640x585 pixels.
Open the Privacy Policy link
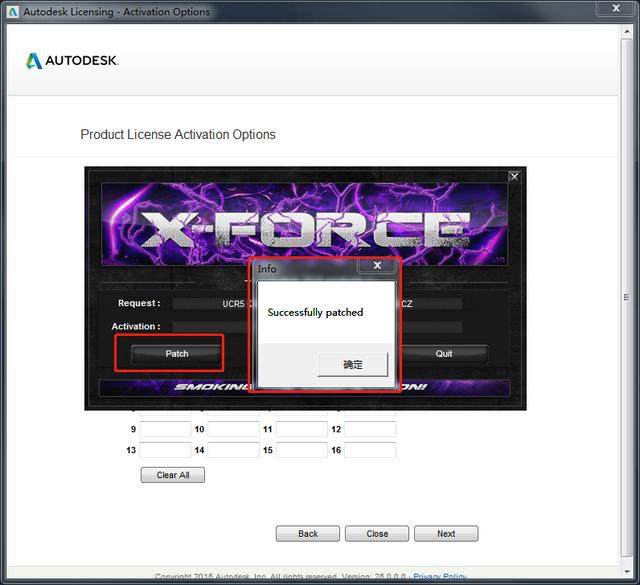coord(440,577)
